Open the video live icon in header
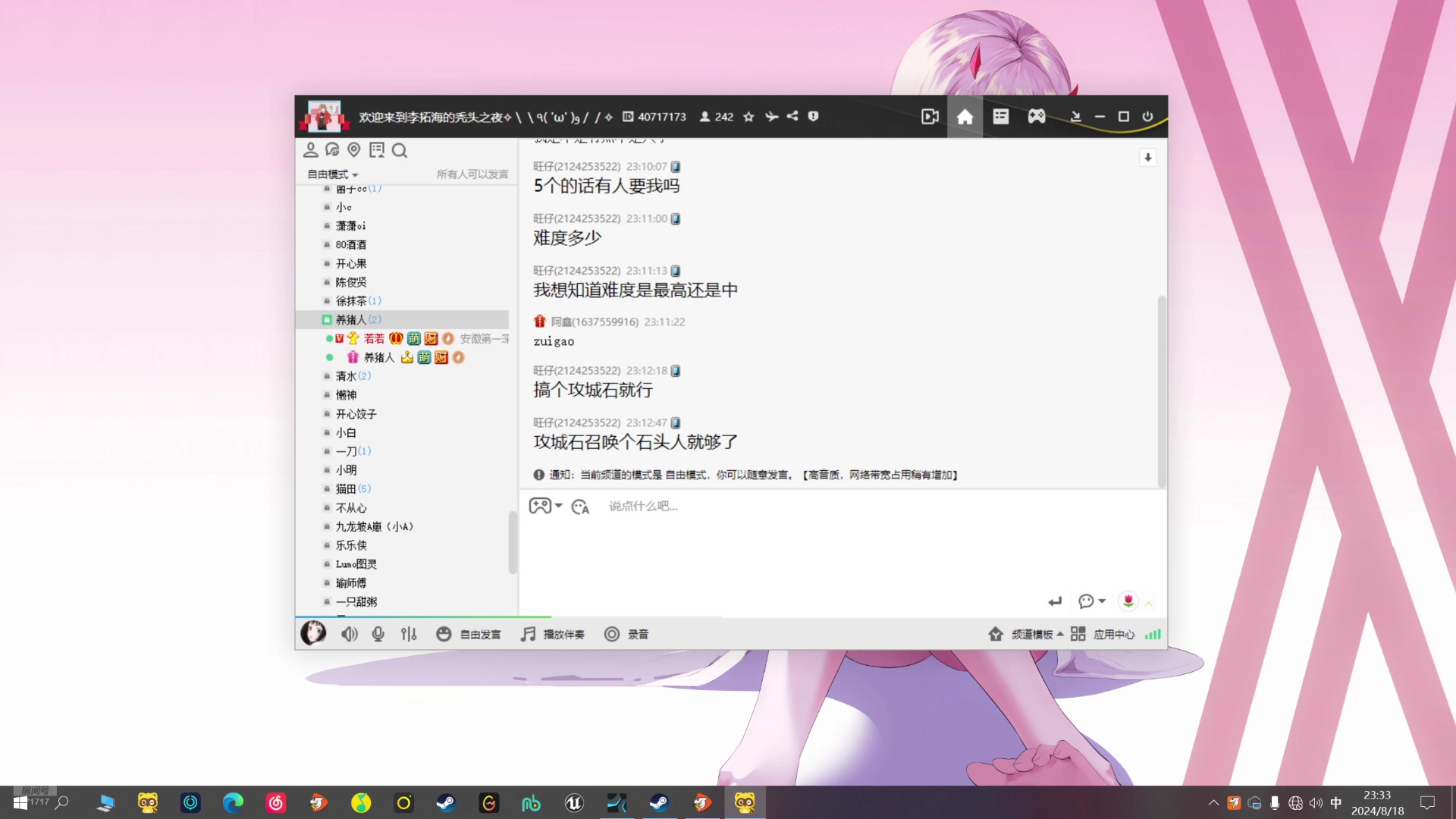This screenshot has width=1456, height=819. coord(930,117)
